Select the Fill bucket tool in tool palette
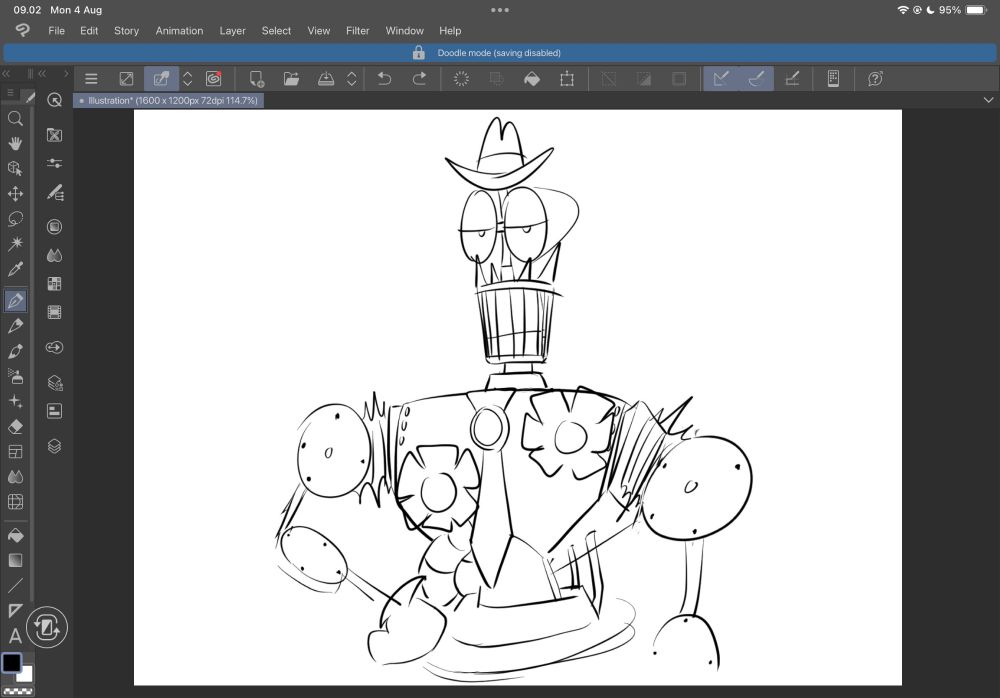This screenshot has width=1000, height=698. click(15, 535)
